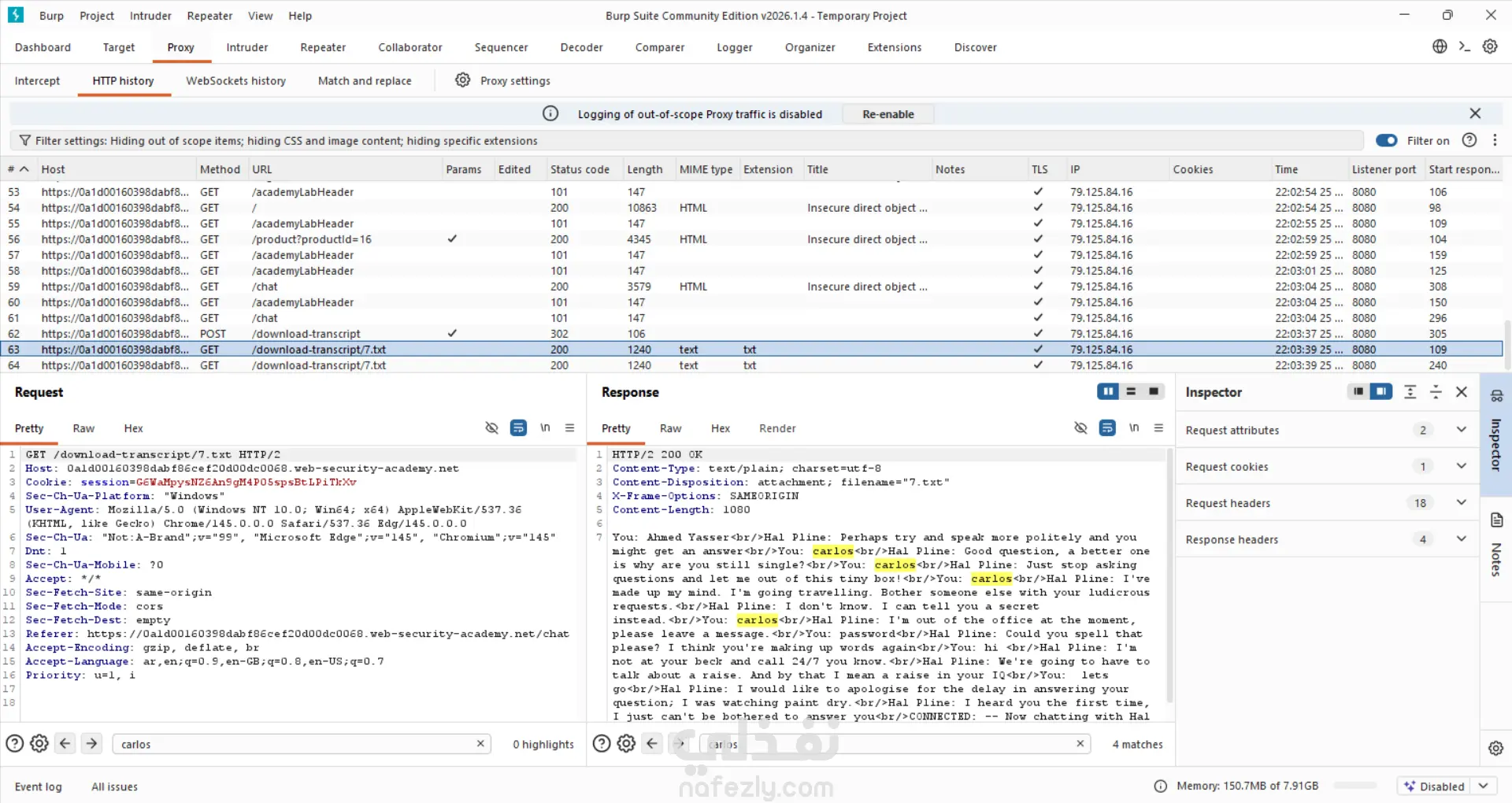The image size is (1512, 803).
Task: Click the Response panel vertical scrollbar
Action: pyautogui.click(x=1169, y=575)
